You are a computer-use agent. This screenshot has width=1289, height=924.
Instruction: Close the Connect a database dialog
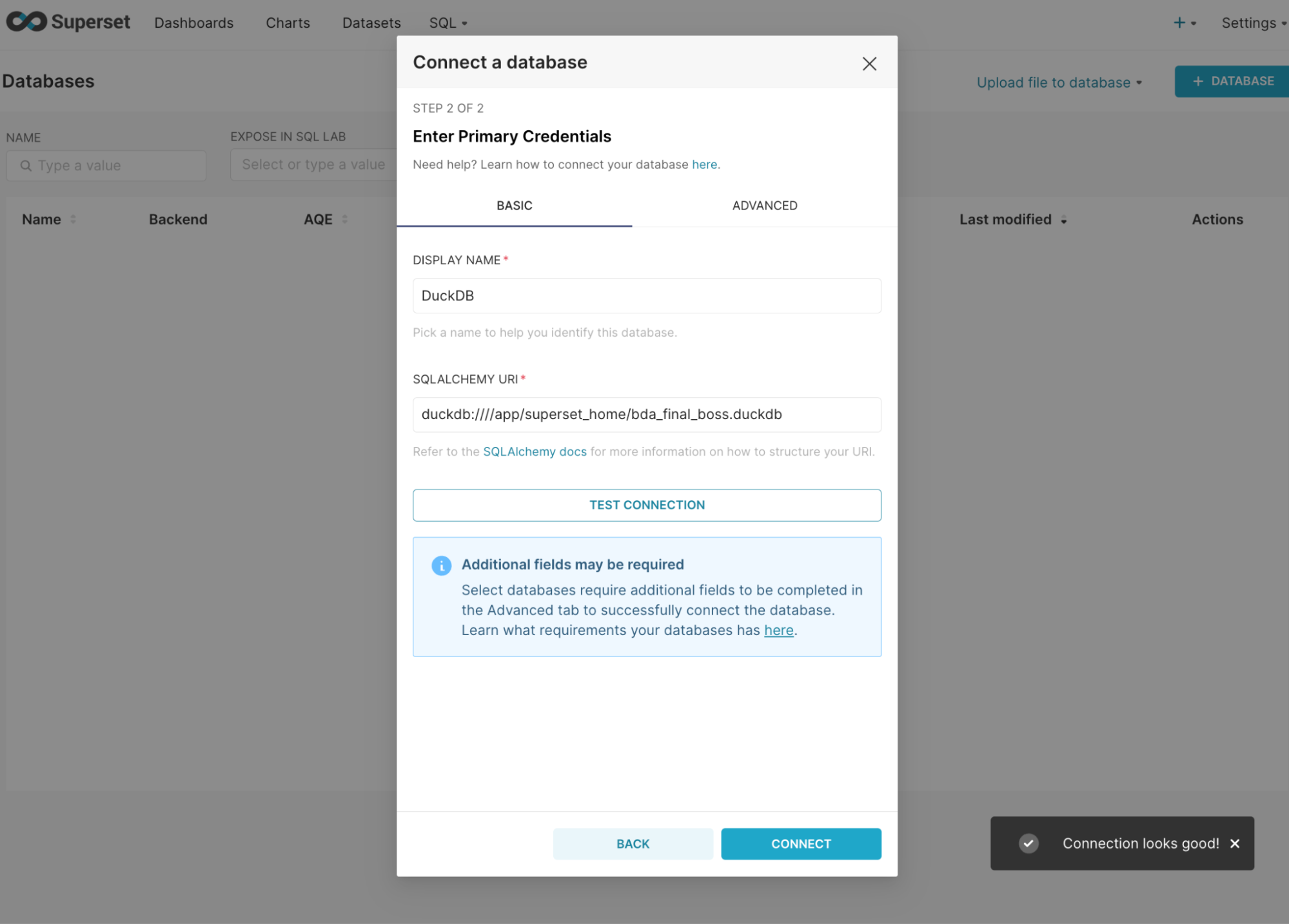[869, 63]
